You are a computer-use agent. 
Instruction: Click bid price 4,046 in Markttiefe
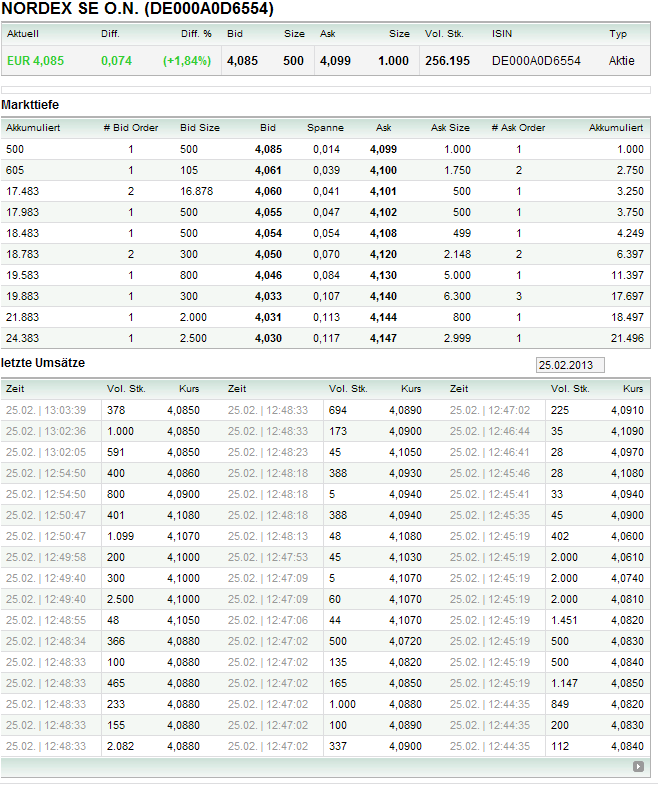coord(268,275)
